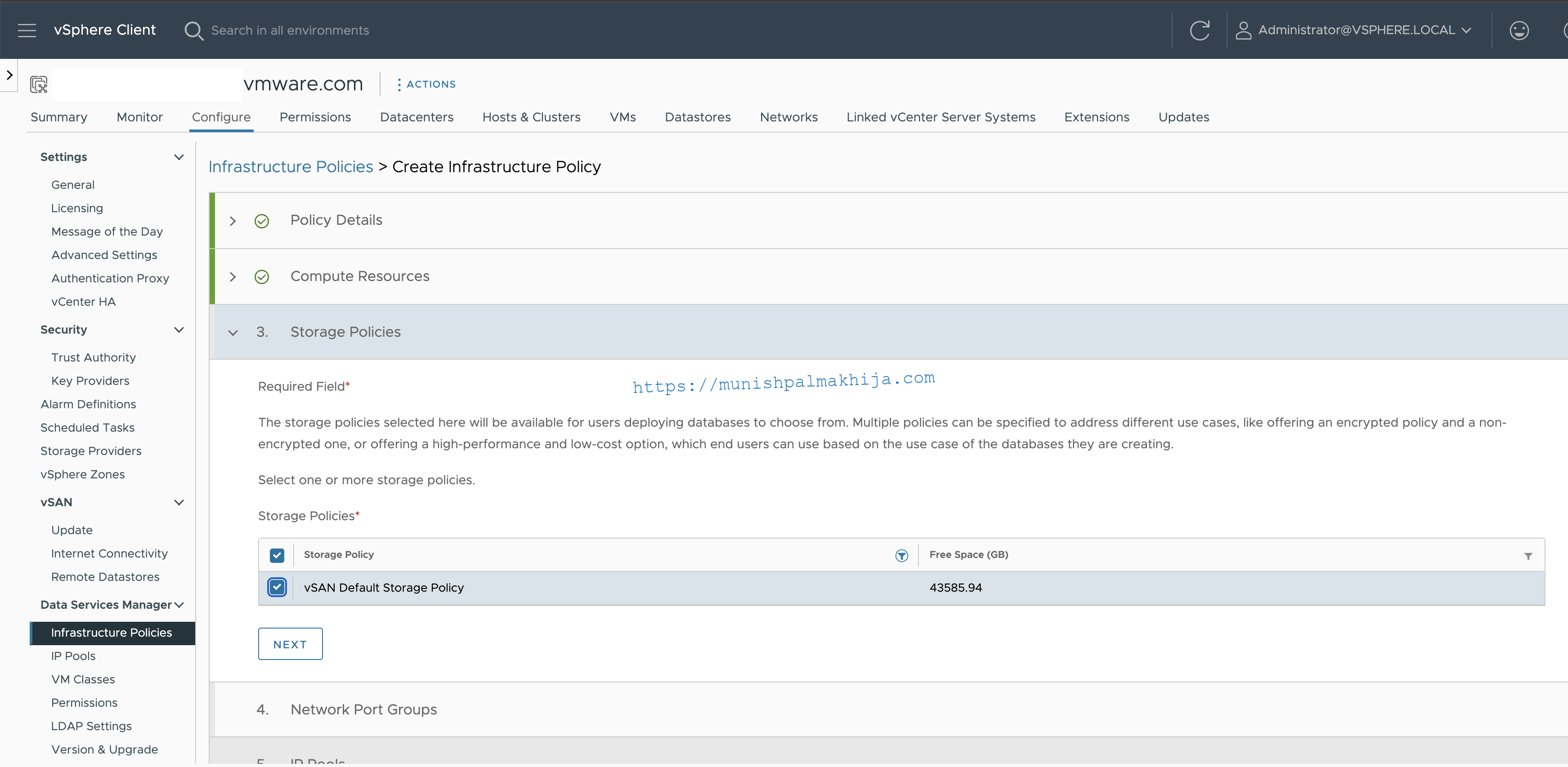Viewport: 1568px width, 767px height.
Task: Switch to the Summary tab
Action: (x=59, y=117)
